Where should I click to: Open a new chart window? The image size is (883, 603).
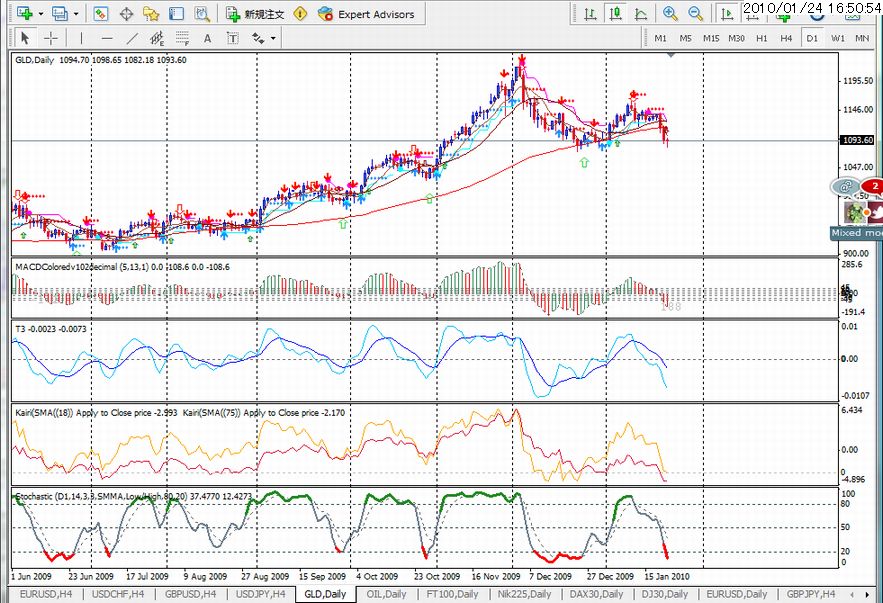tap(25, 14)
